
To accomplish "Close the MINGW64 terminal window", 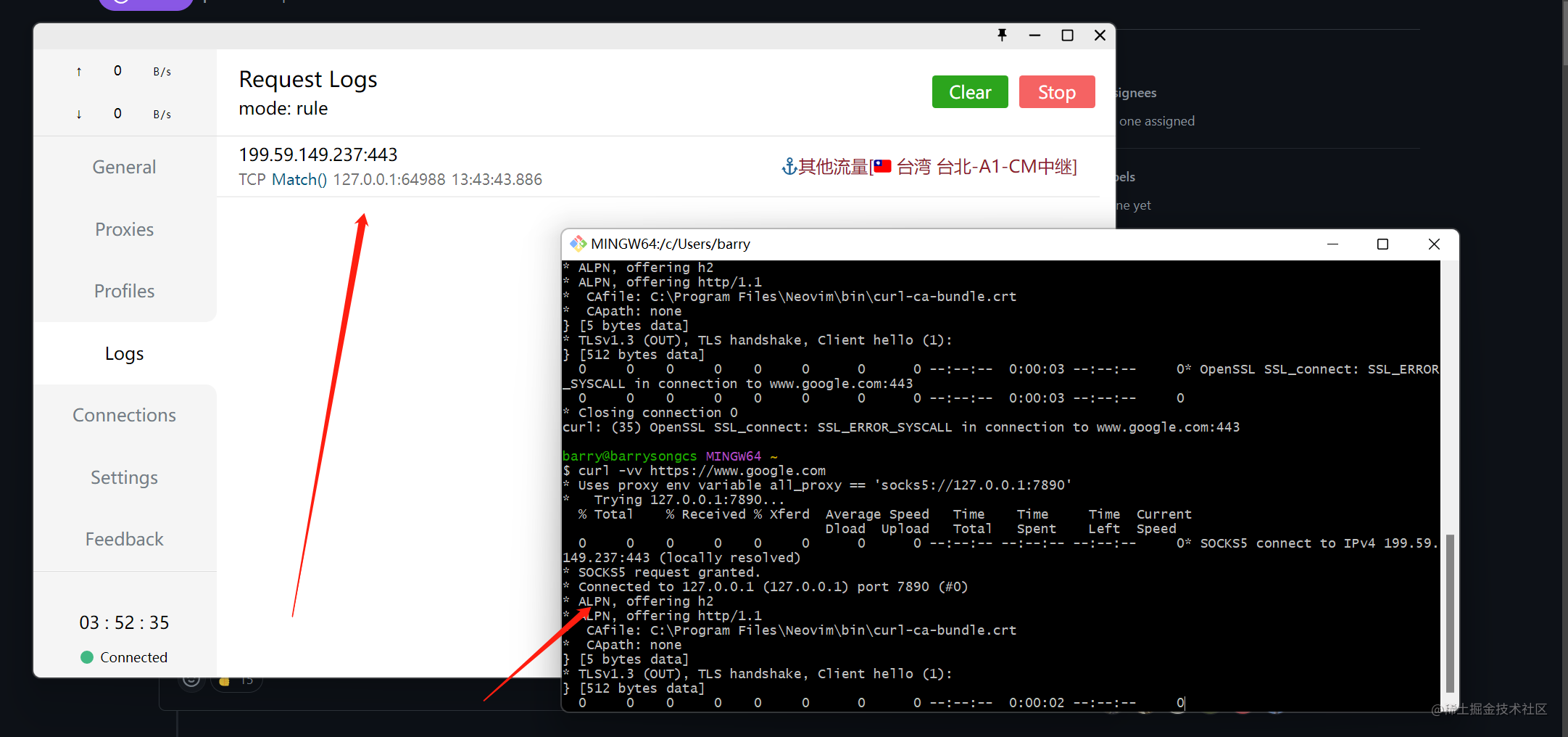I will [1434, 244].
